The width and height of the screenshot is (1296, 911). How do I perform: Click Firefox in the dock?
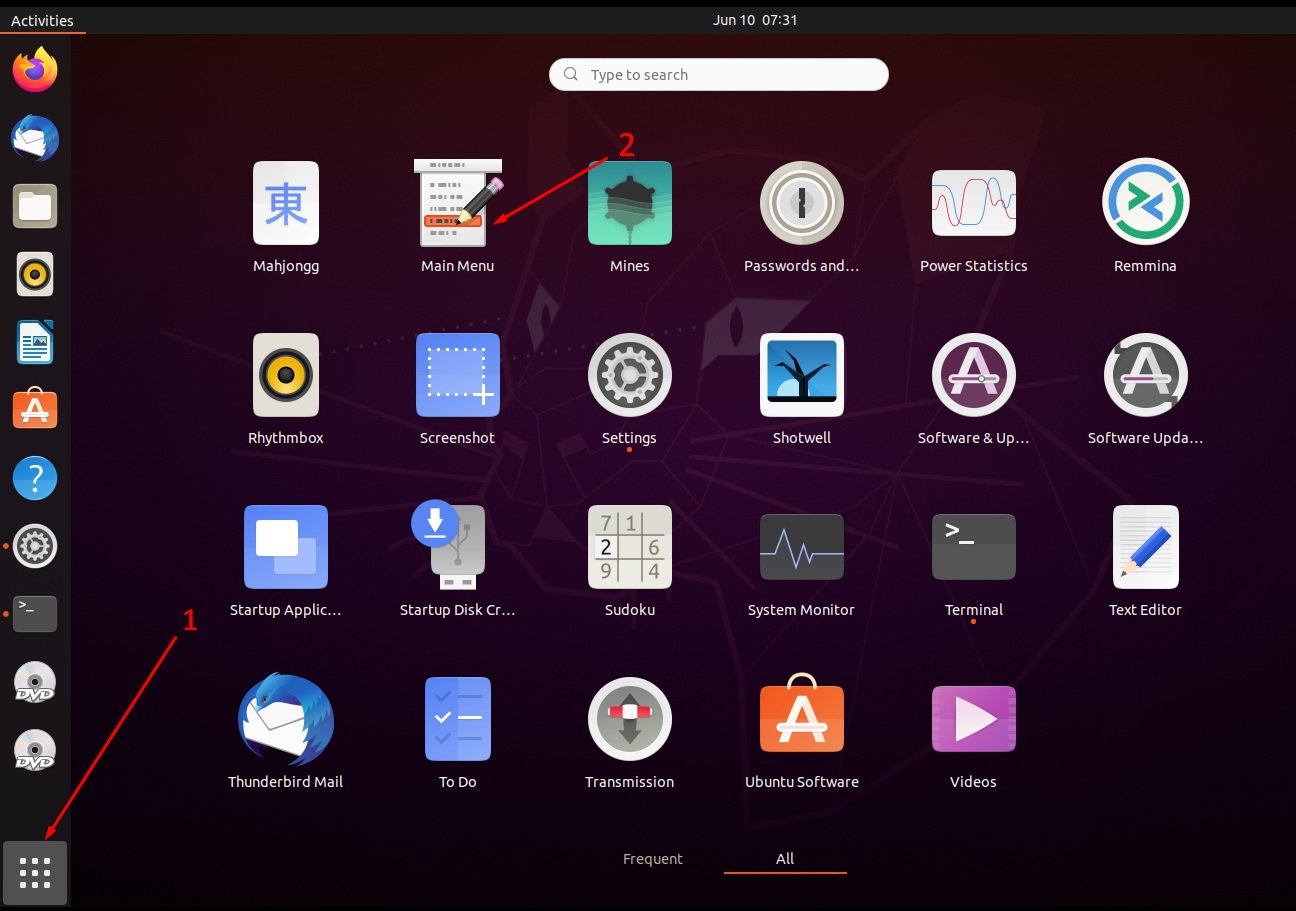pyautogui.click(x=35, y=70)
